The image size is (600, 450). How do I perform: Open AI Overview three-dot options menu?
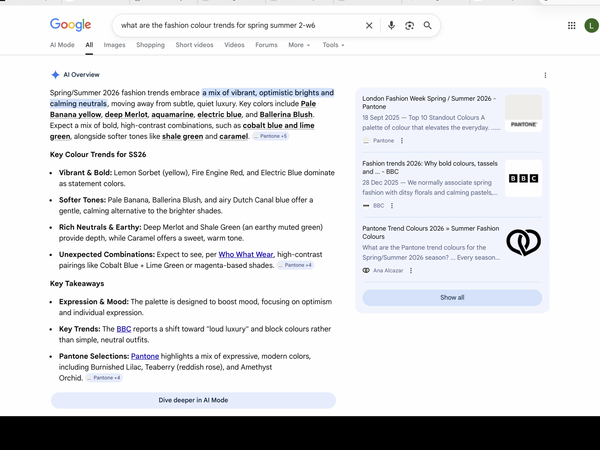[x=545, y=75]
